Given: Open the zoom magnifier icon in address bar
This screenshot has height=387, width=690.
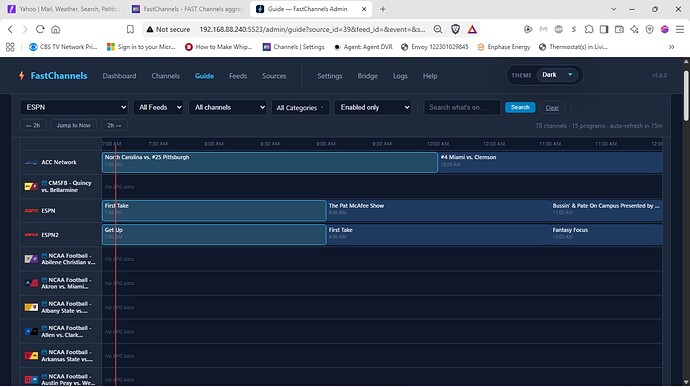Looking at the screenshot, I should pyautogui.click(x=438, y=29).
